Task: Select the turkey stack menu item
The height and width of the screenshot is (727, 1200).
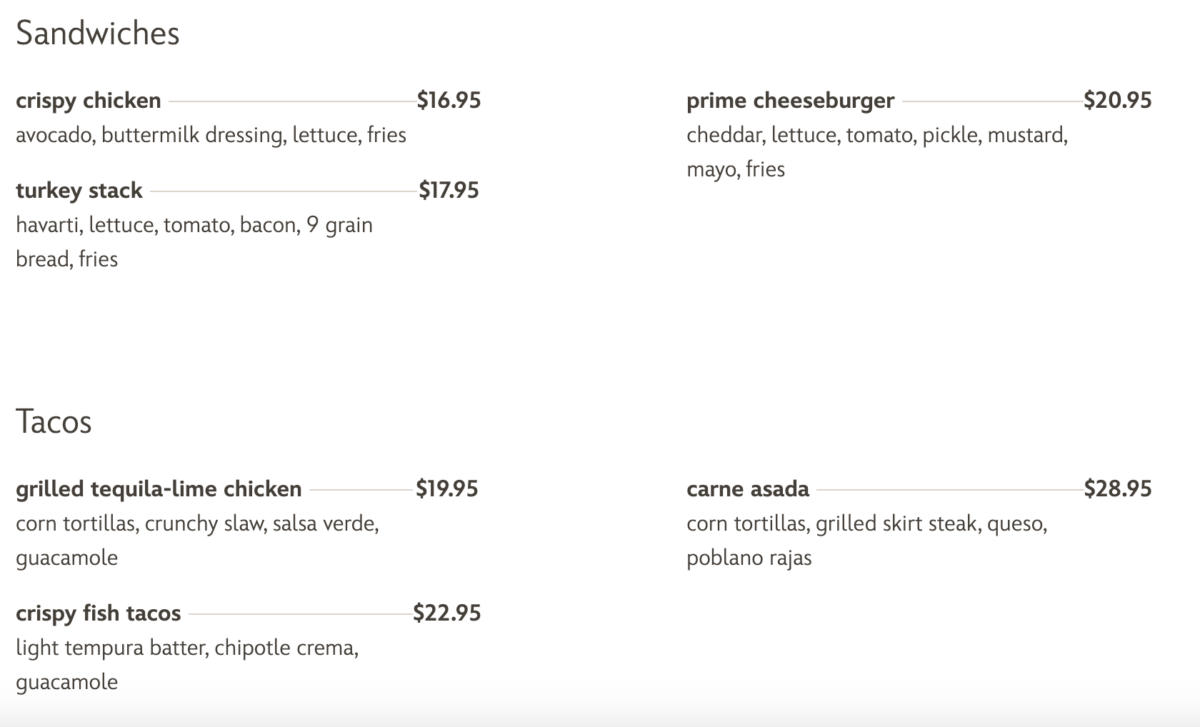Action: tap(79, 190)
